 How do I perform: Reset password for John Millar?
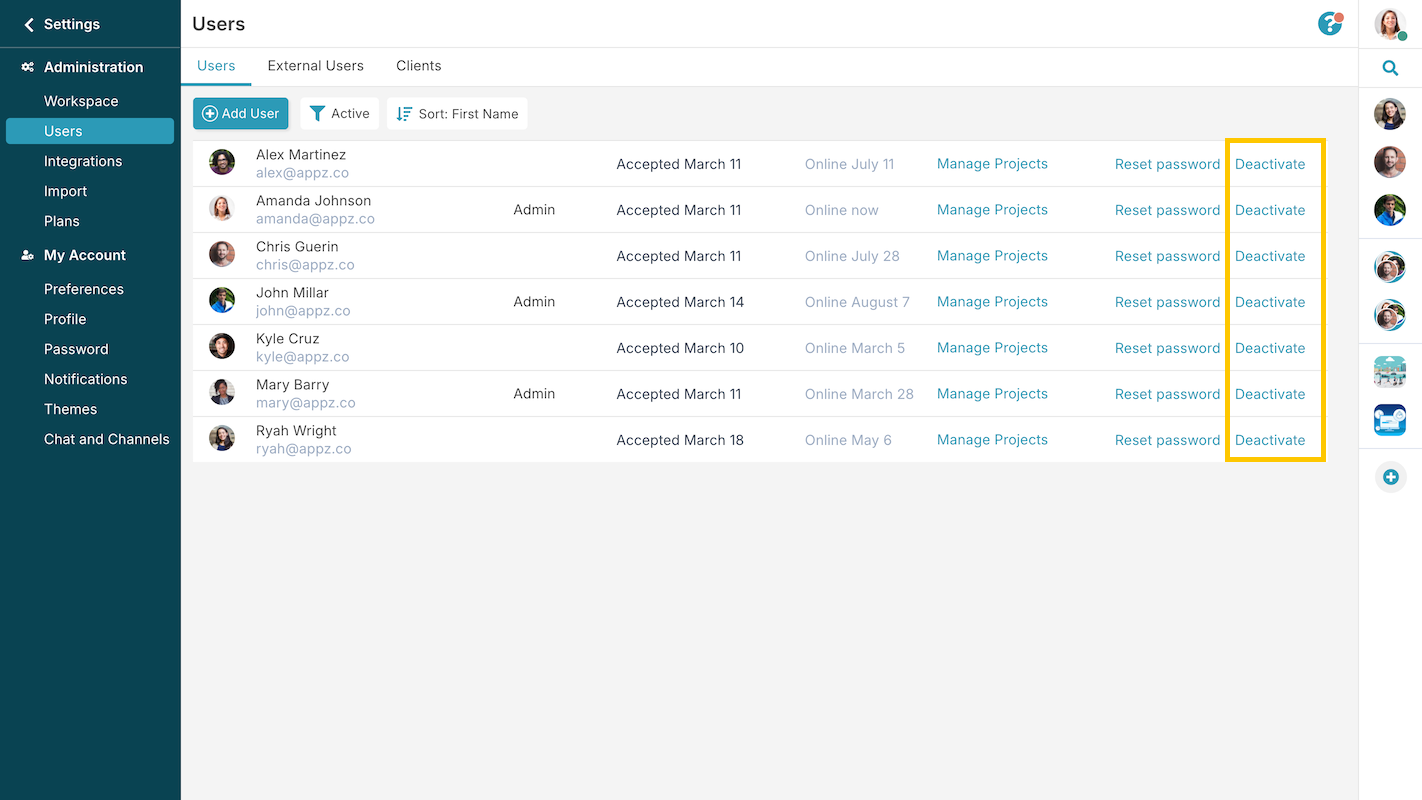[1167, 302]
